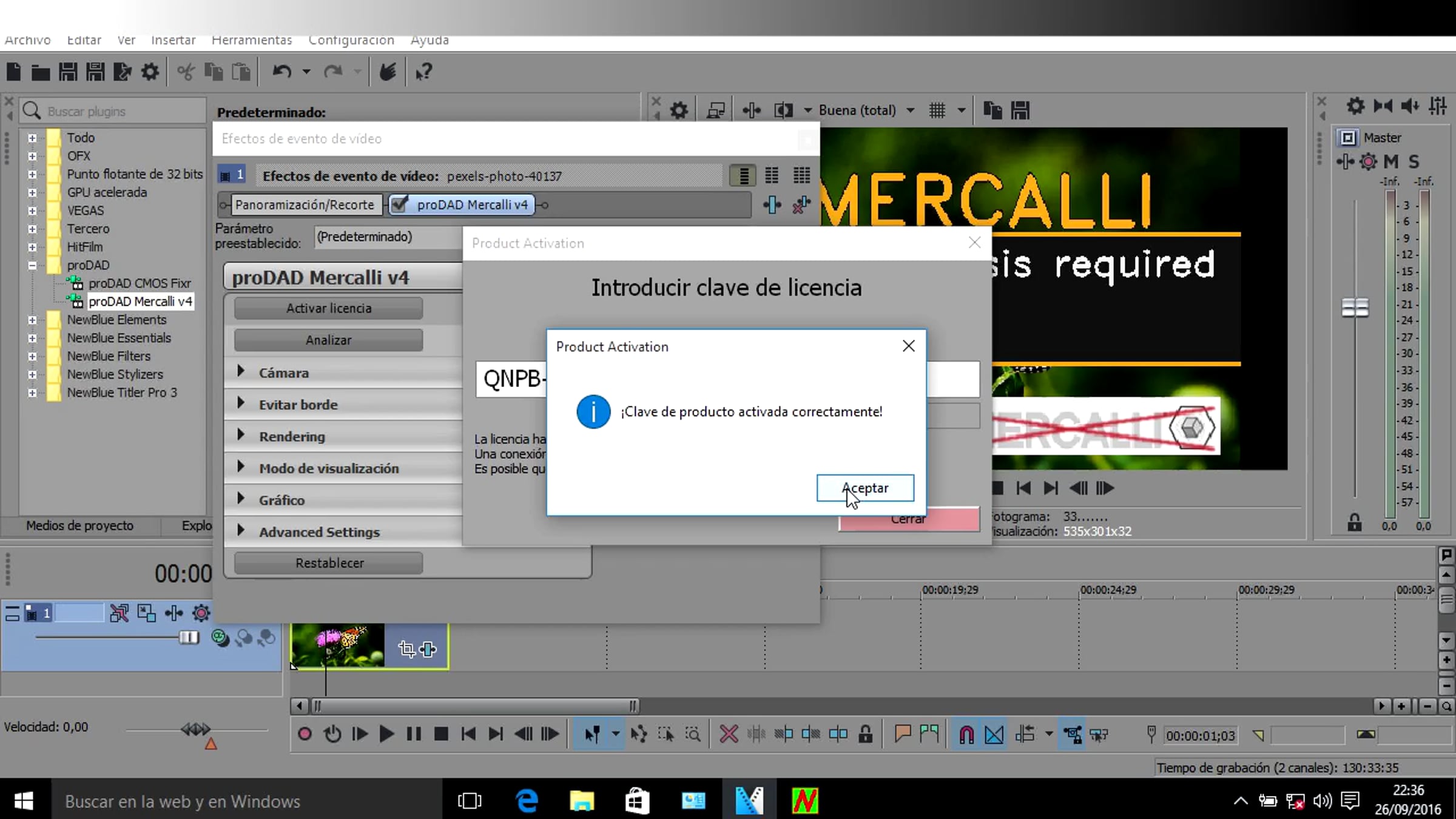The image size is (1456, 819).
Task: Delete selection with red X icon
Action: point(729,735)
